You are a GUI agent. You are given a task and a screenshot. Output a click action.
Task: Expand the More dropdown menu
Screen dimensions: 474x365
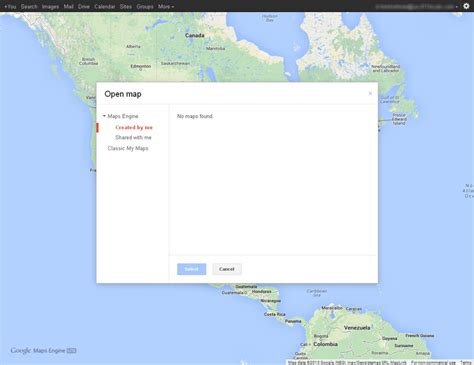click(166, 6)
